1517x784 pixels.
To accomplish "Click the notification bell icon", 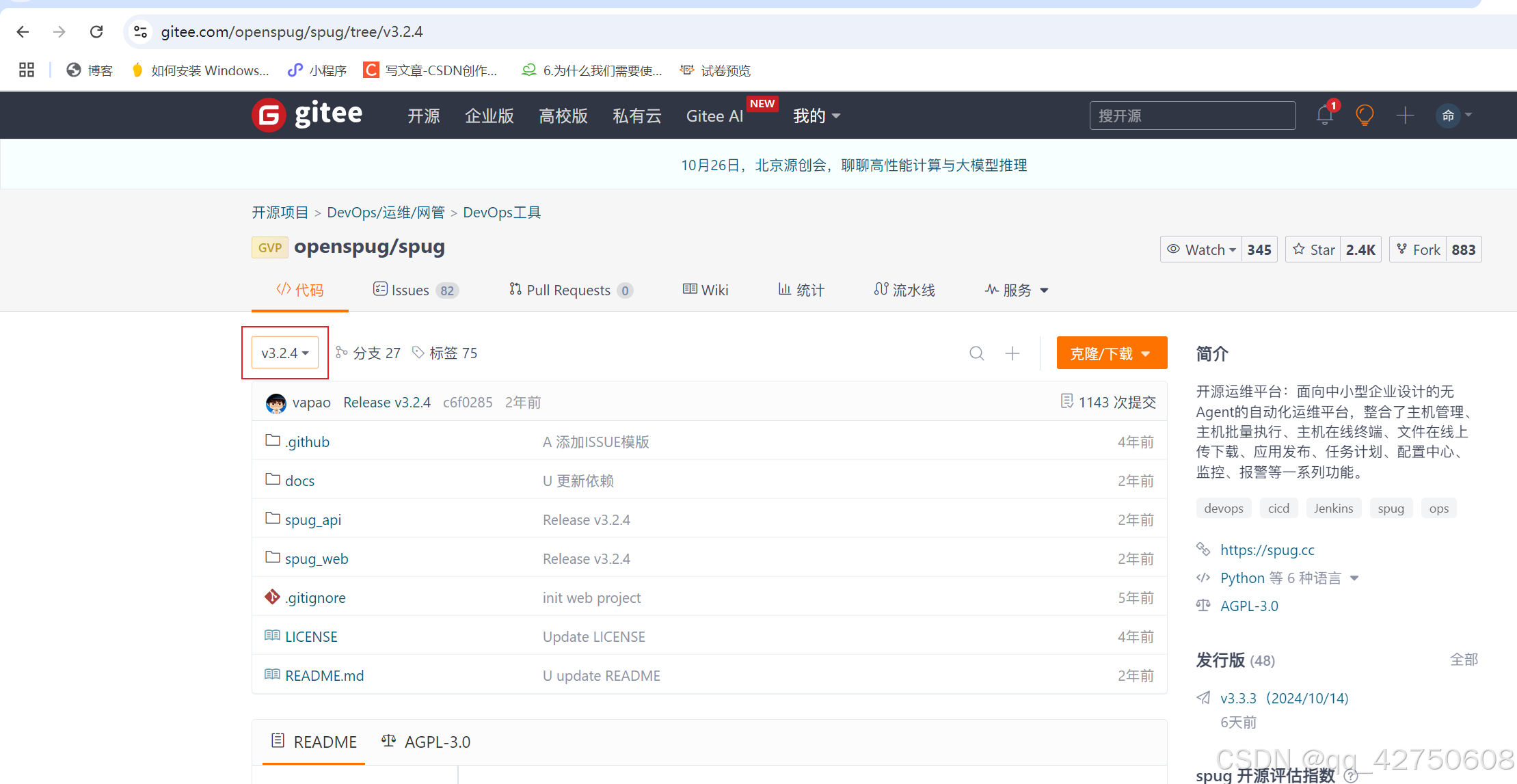I will [1324, 115].
